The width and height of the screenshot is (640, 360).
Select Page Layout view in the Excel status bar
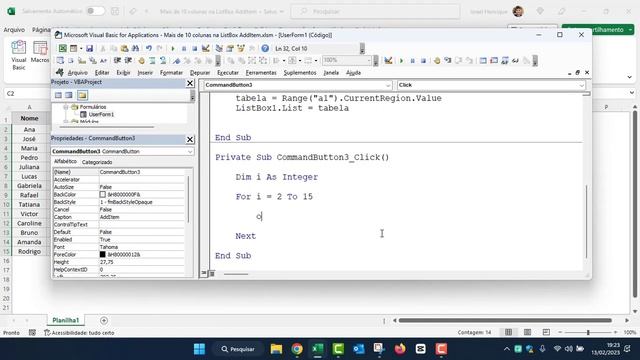pos(527,332)
